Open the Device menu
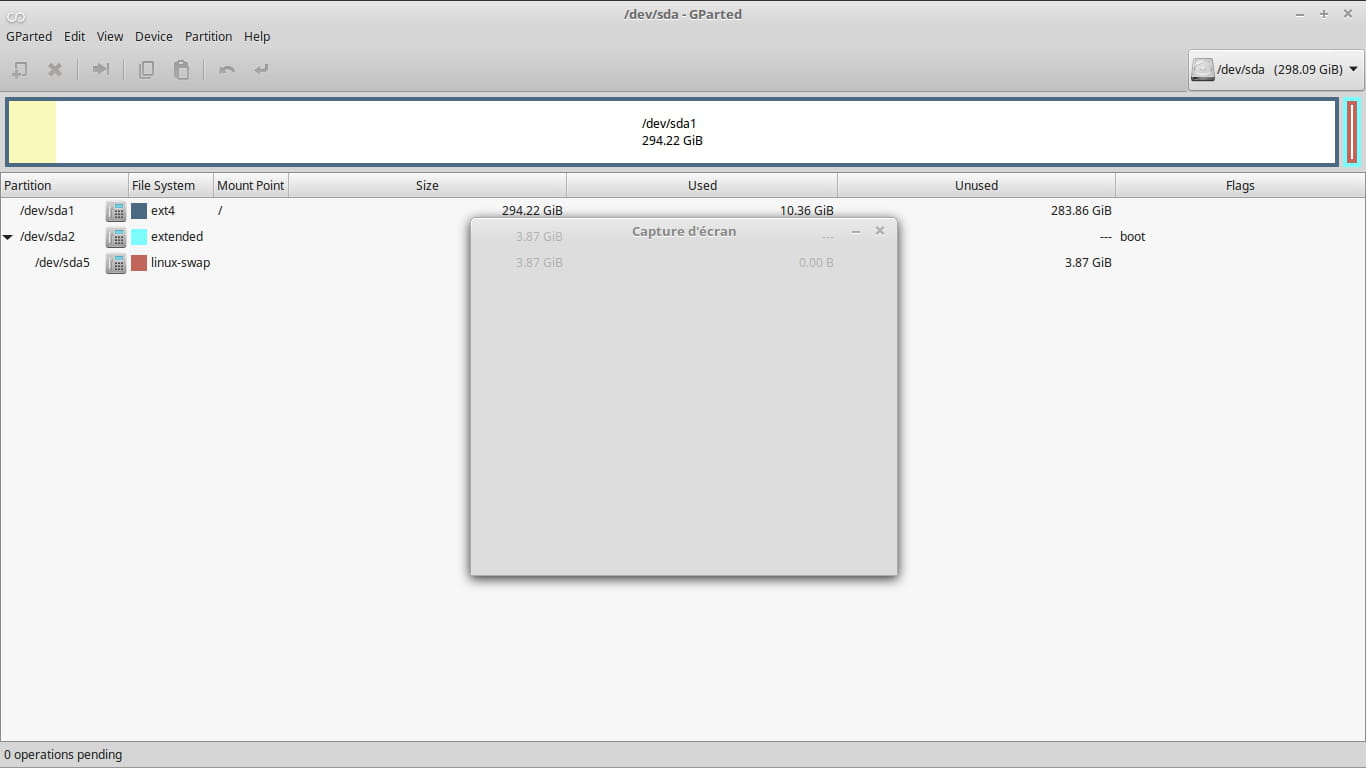The width and height of the screenshot is (1366, 768). (x=154, y=36)
